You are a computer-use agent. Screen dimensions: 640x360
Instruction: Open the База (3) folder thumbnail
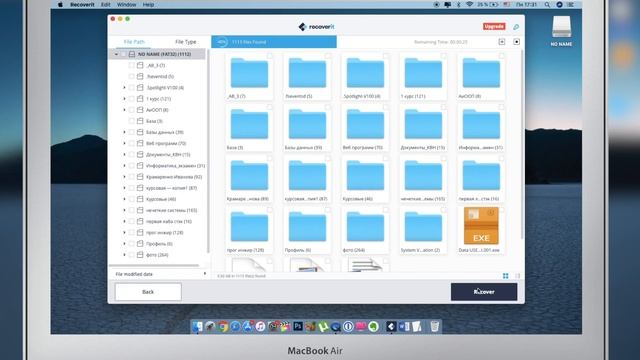[x=249, y=125]
